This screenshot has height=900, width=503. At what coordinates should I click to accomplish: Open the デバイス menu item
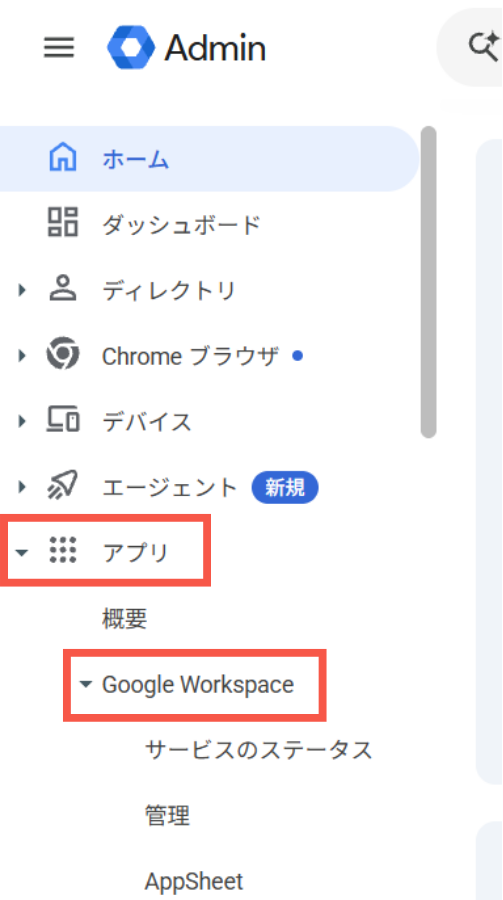[147, 422]
